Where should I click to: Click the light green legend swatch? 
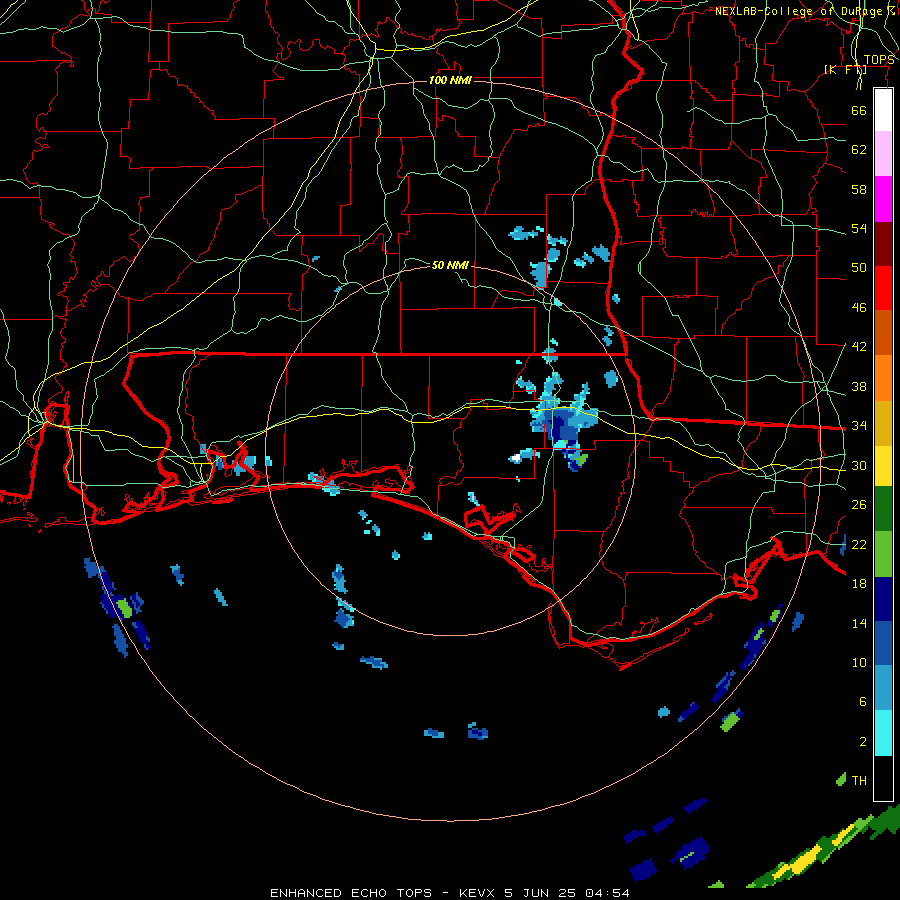click(883, 554)
